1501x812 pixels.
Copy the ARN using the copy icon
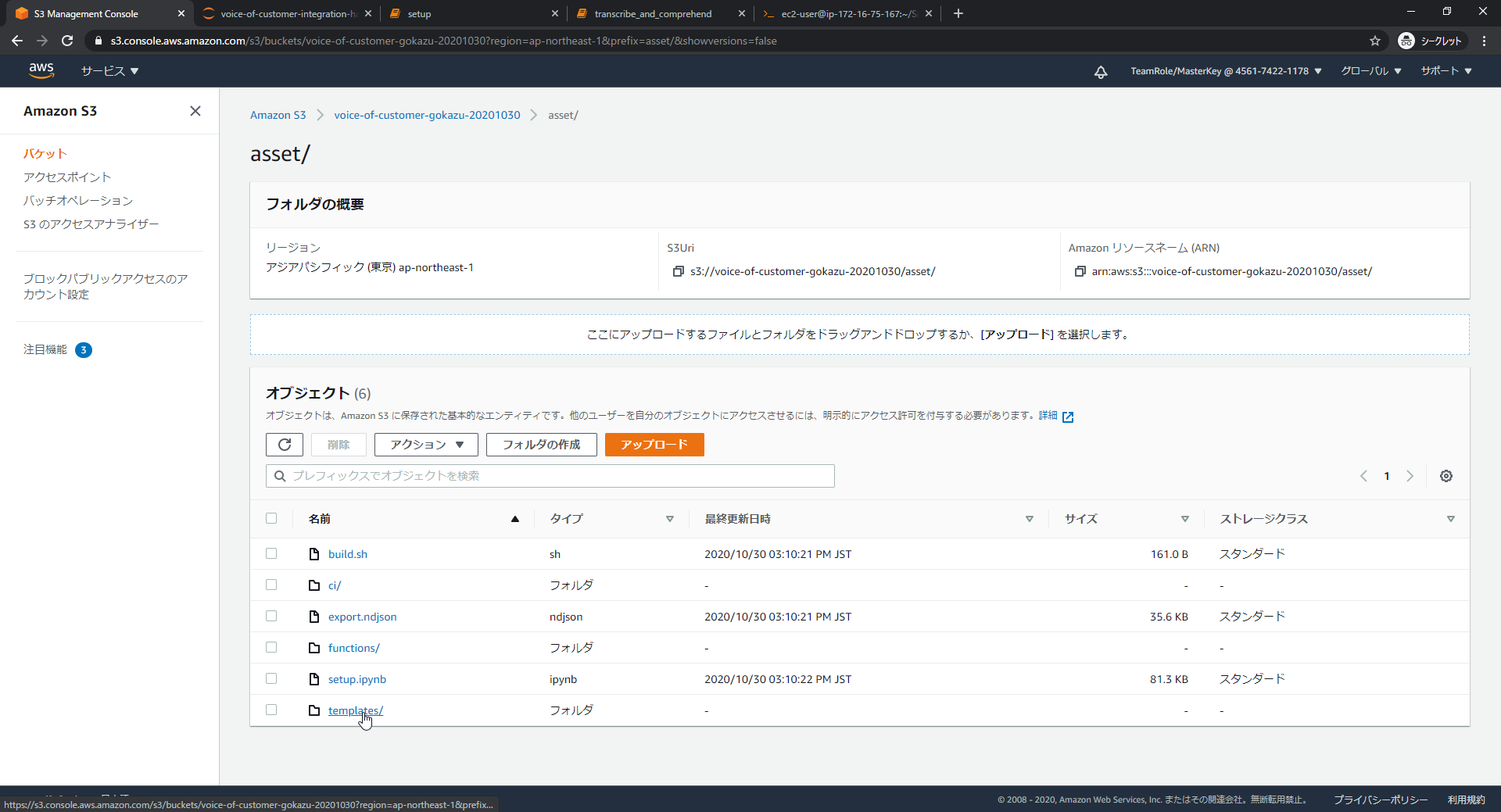coord(1080,271)
